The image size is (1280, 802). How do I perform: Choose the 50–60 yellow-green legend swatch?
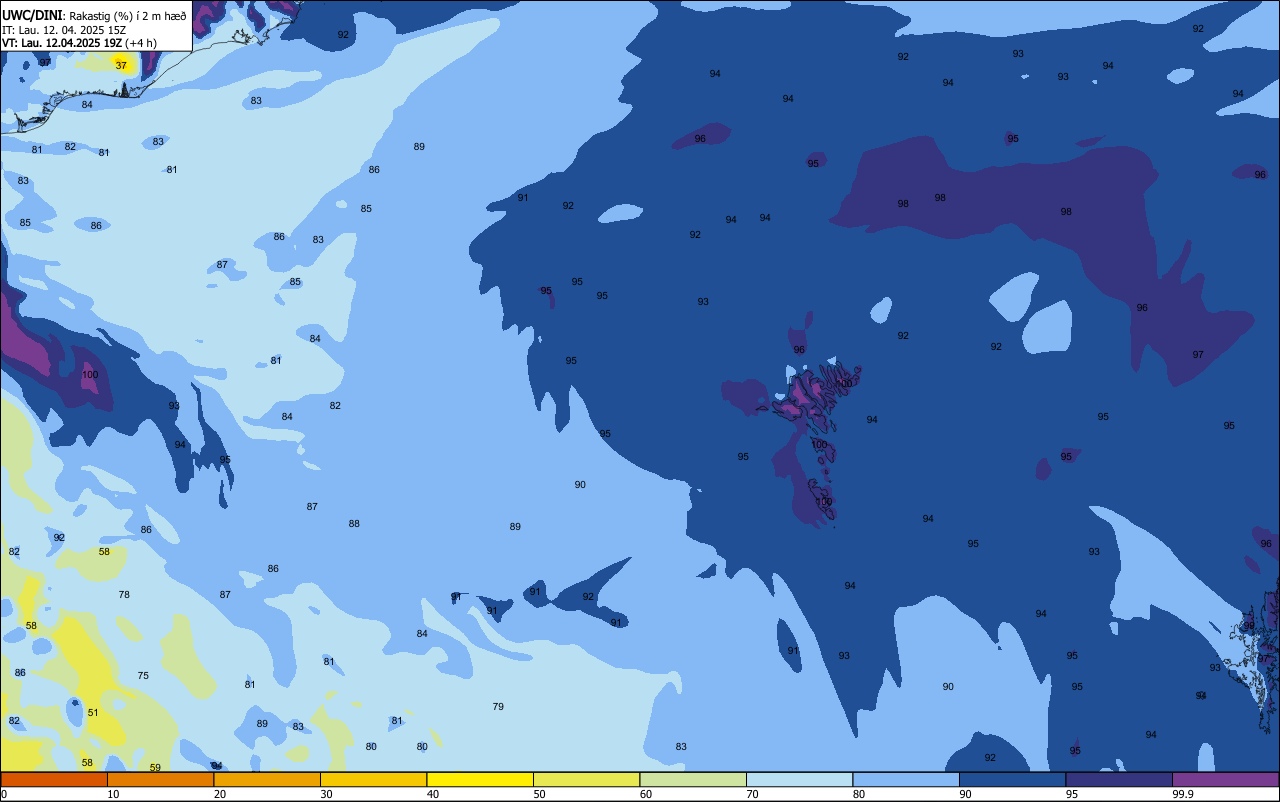pyautogui.click(x=586, y=780)
